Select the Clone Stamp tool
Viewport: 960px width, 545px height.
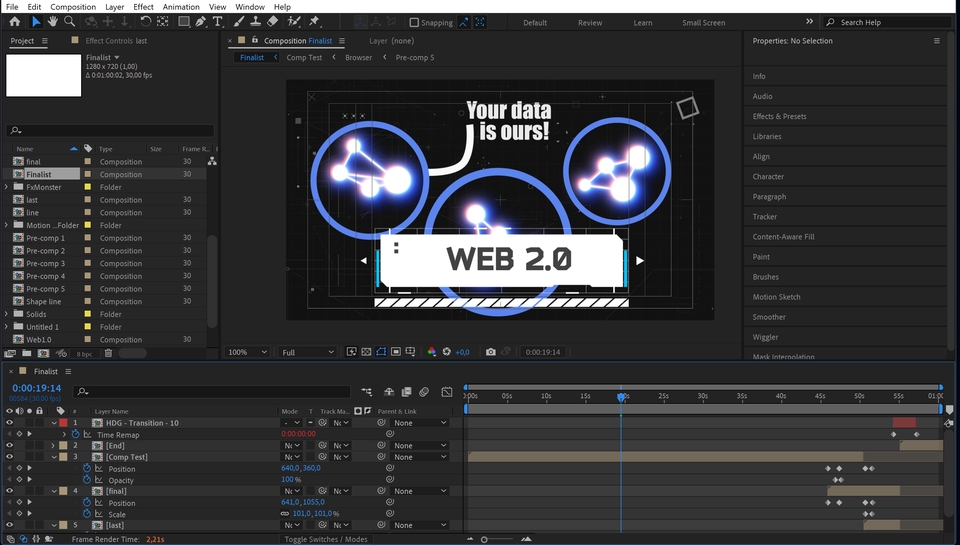(255, 22)
